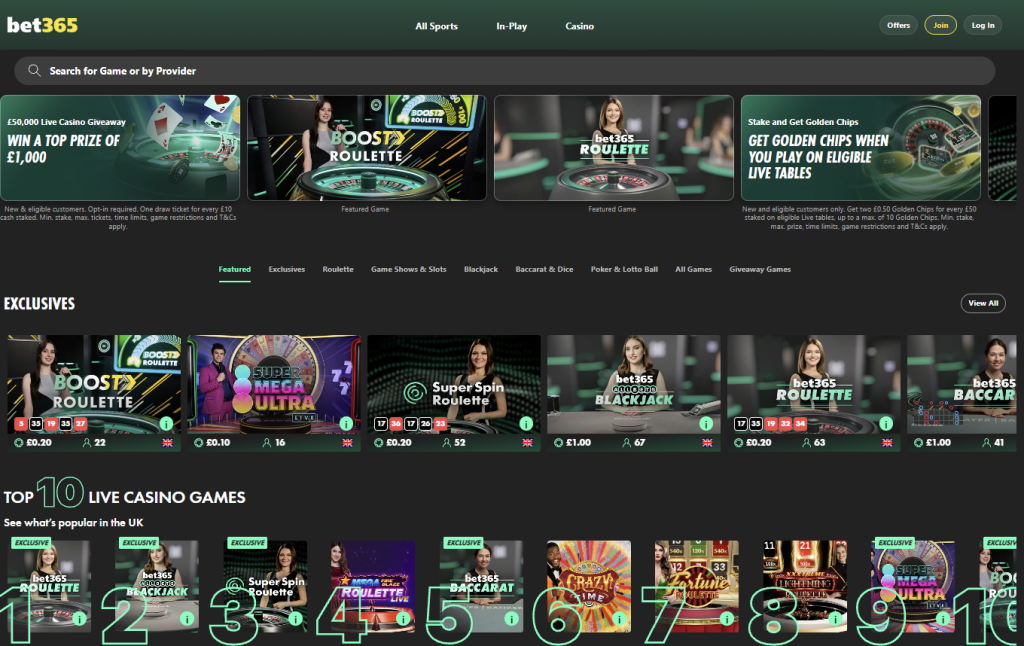Click chip stake icon next to £0.10
Viewport: 1024px width, 646px height.
pyautogui.click(x=199, y=443)
